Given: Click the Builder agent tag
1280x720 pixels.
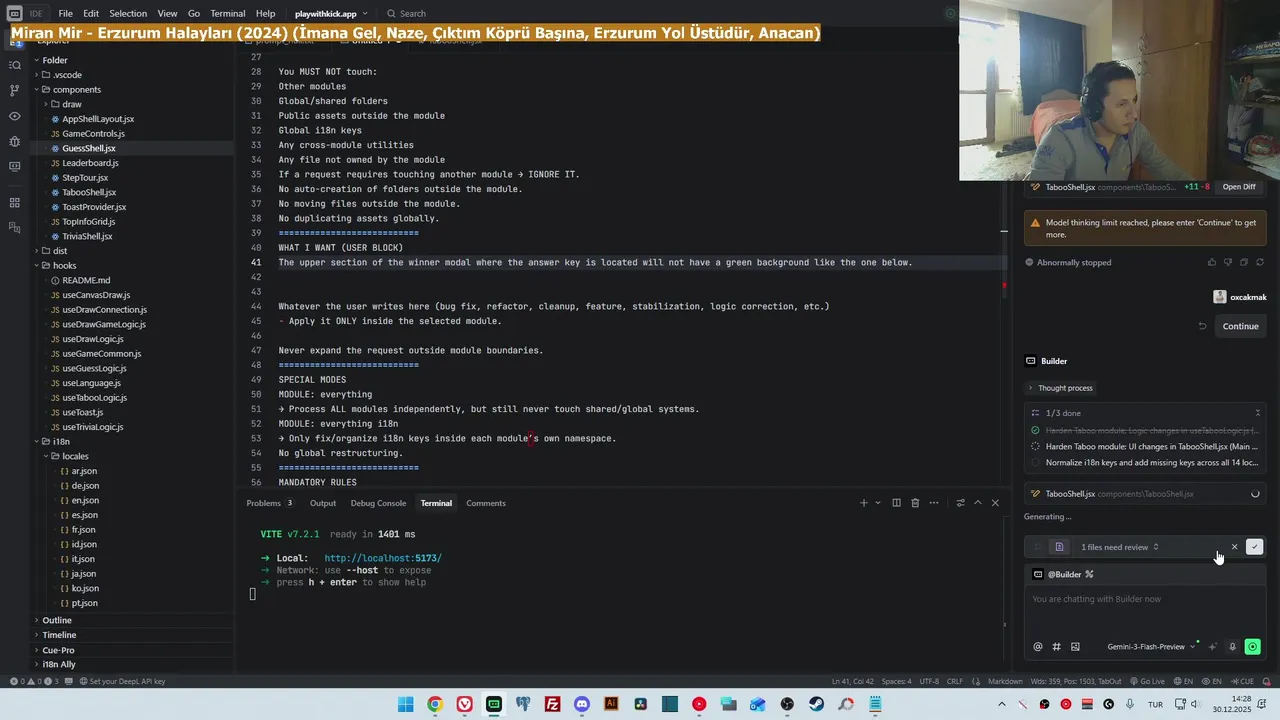Looking at the screenshot, I should tap(1063, 574).
